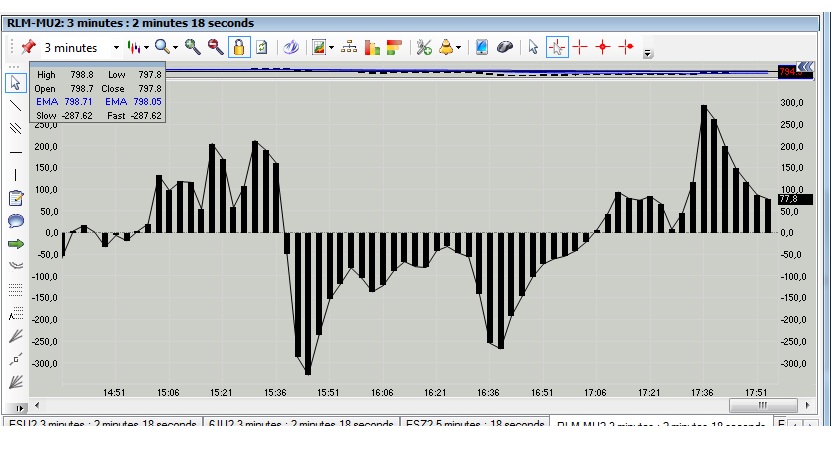The height and width of the screenshot is (460, 831).
Task: Zoom in with the green plus magnifier
Action: pyautogui.click(x=192, y=47)
